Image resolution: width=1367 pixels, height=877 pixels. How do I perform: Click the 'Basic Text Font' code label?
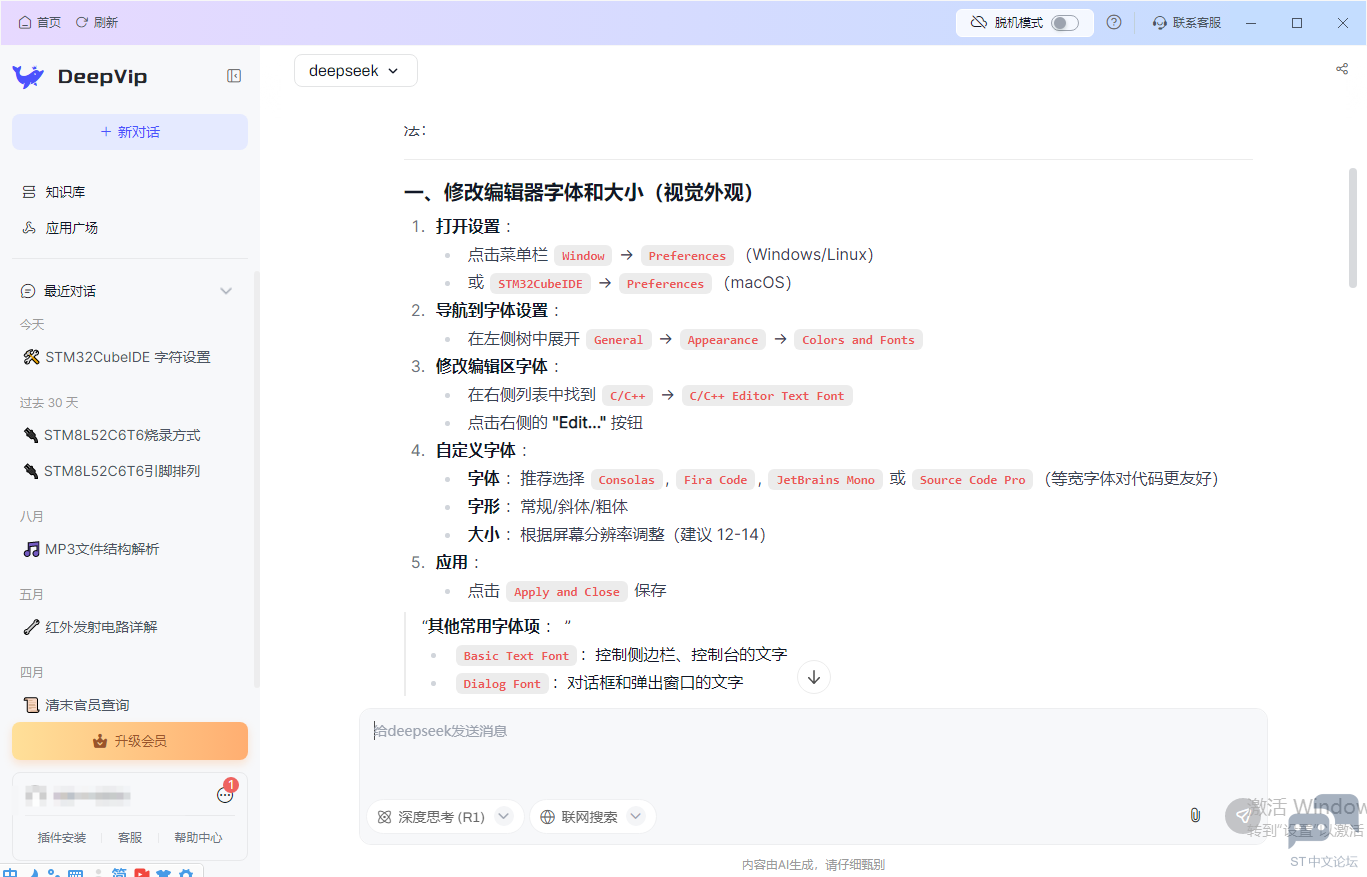click(516, 656)
